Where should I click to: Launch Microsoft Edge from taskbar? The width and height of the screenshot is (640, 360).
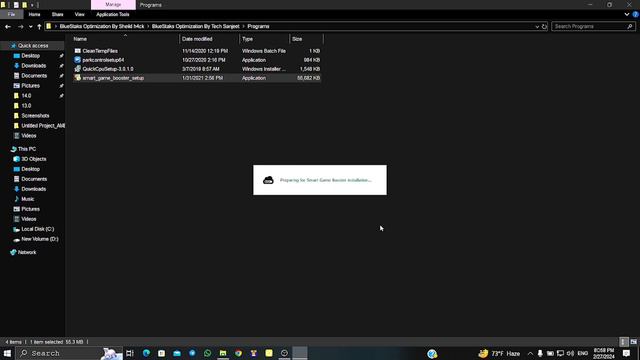[x=146, y=353]
